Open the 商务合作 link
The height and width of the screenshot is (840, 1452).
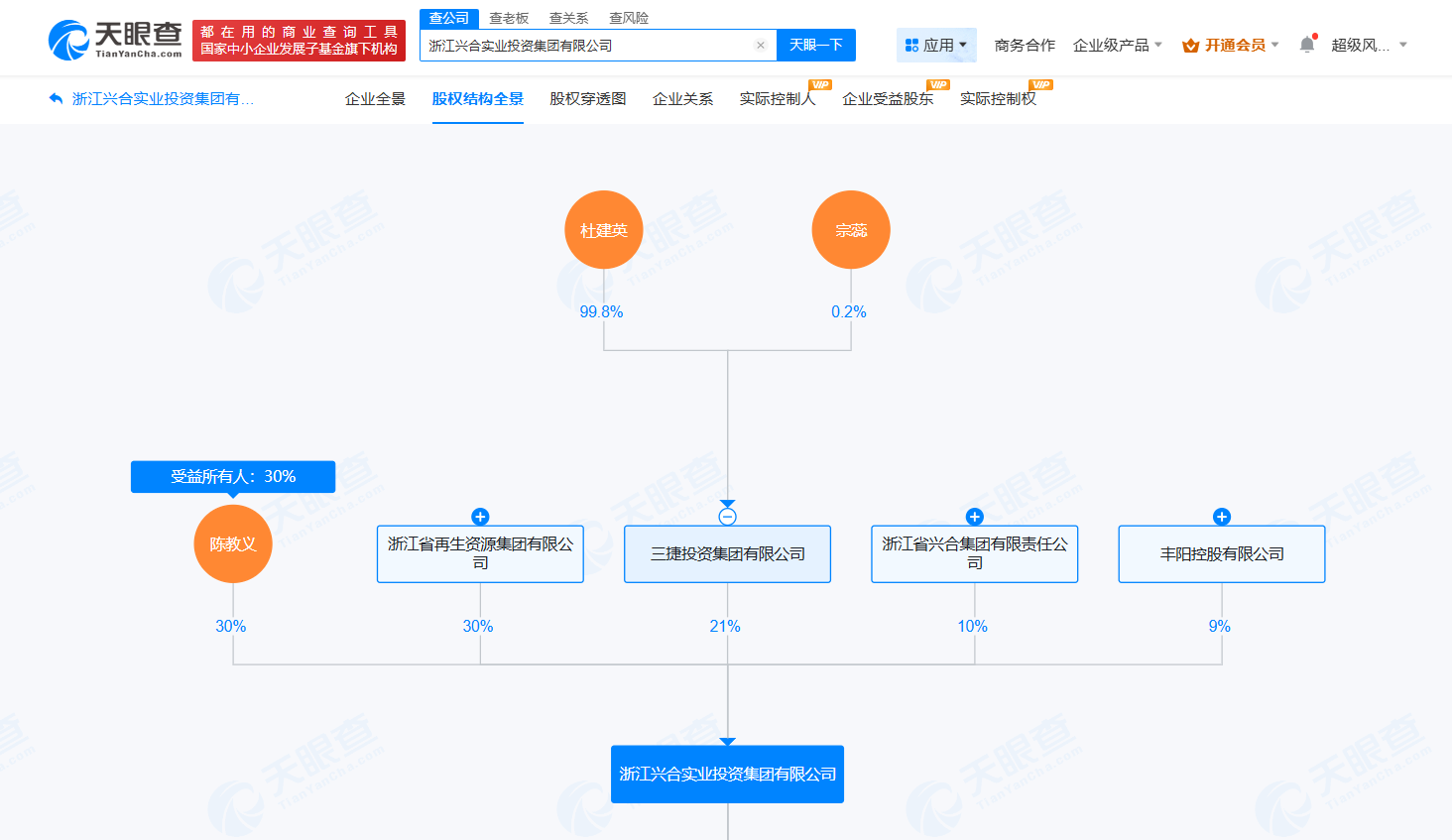(x=1025, y=46)
